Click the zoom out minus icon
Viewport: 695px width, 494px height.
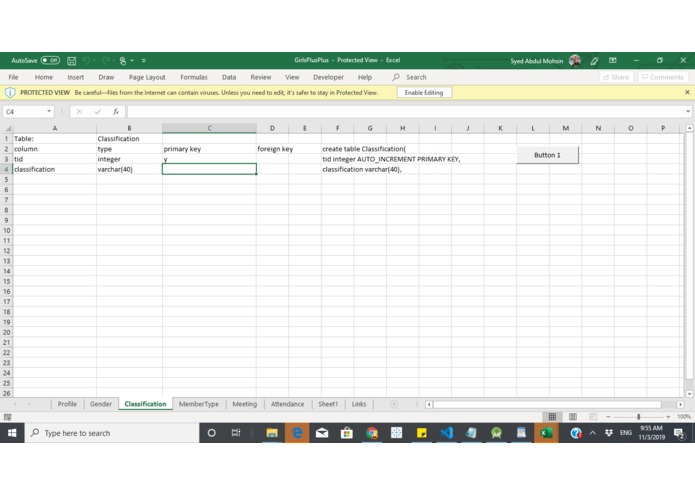click(x=608, y=416)
